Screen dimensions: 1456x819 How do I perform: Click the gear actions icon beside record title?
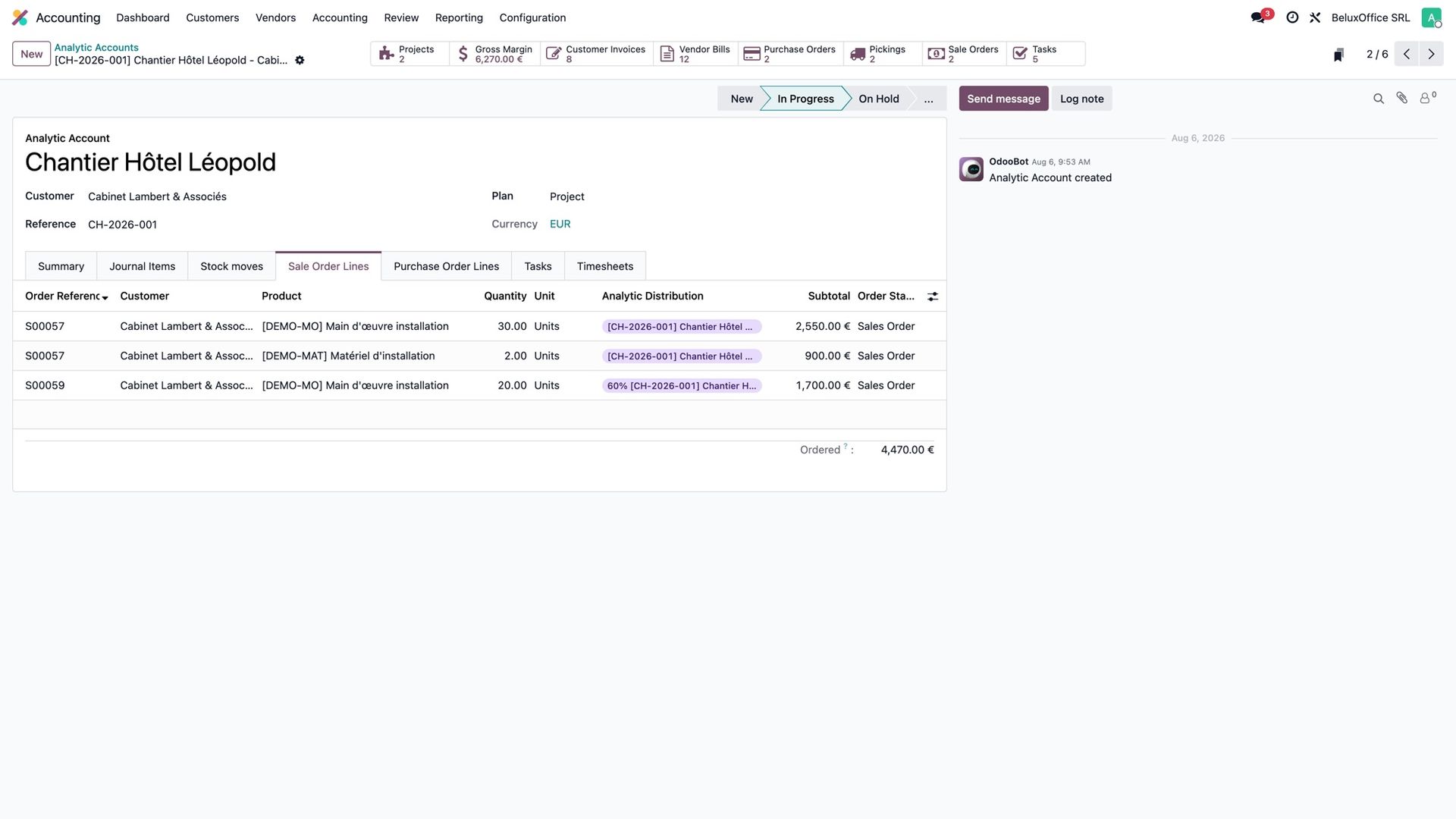click(300, 61)
